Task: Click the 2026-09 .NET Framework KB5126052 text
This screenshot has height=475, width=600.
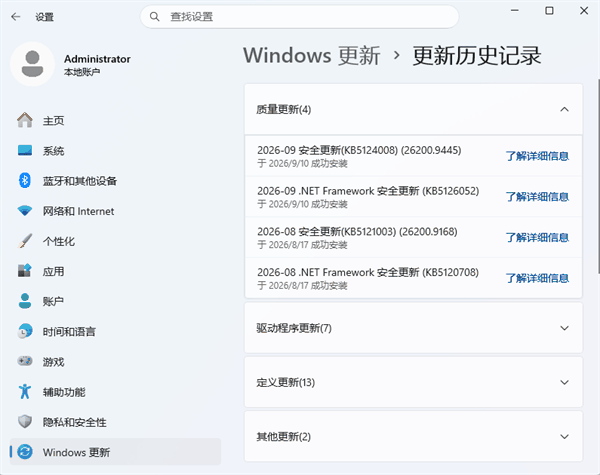Action: click(368, 191)
